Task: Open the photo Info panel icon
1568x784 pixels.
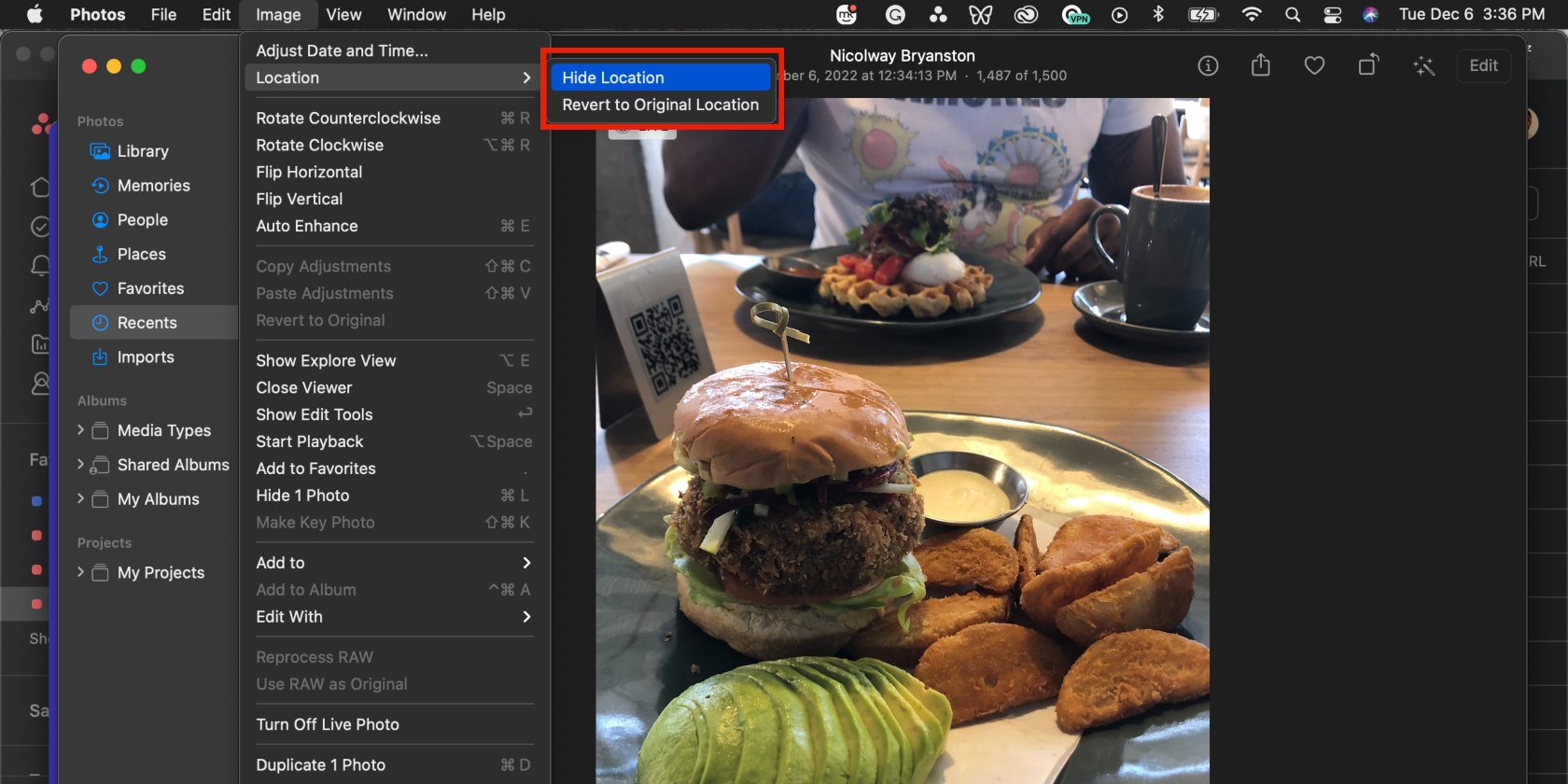Action: click(1208, 65)
